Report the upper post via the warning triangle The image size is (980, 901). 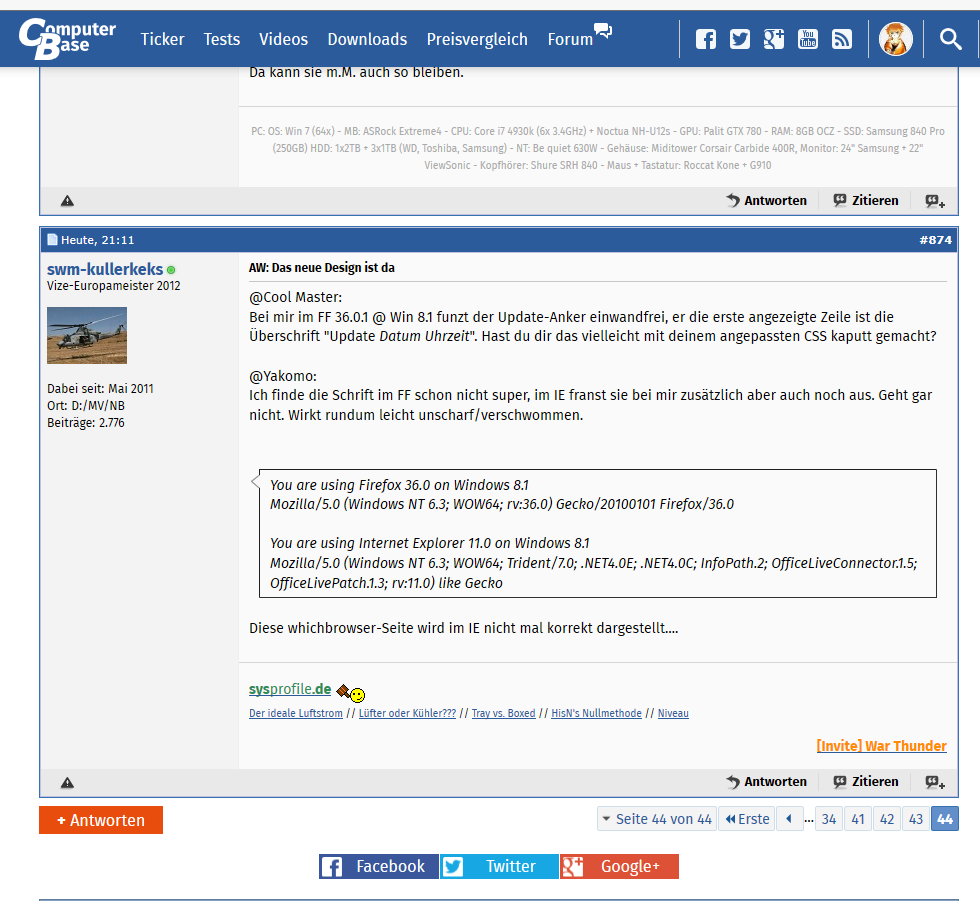(x=68, y=201)
